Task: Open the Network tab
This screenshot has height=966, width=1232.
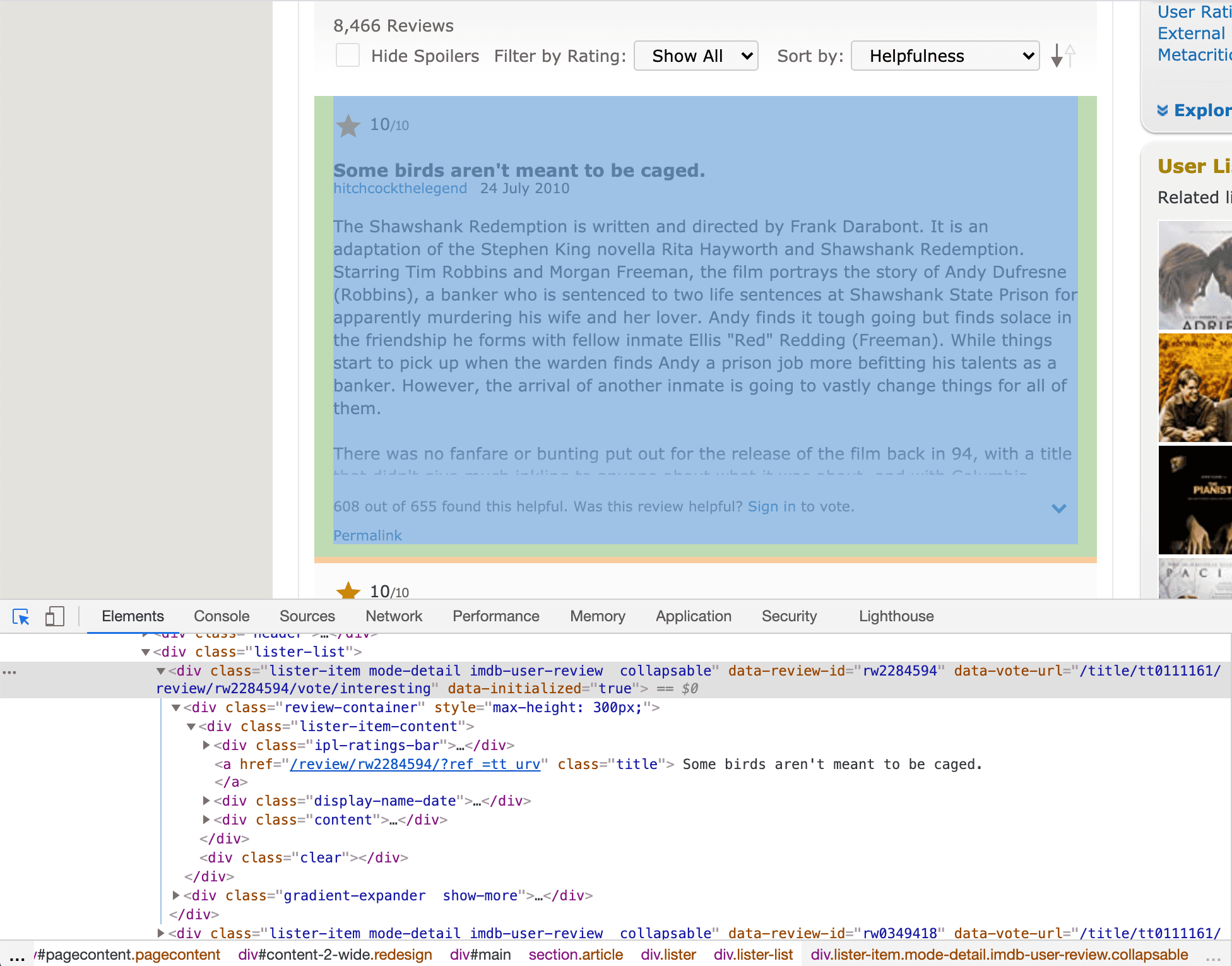Action: pyautogui.click(x=394, y=616)
